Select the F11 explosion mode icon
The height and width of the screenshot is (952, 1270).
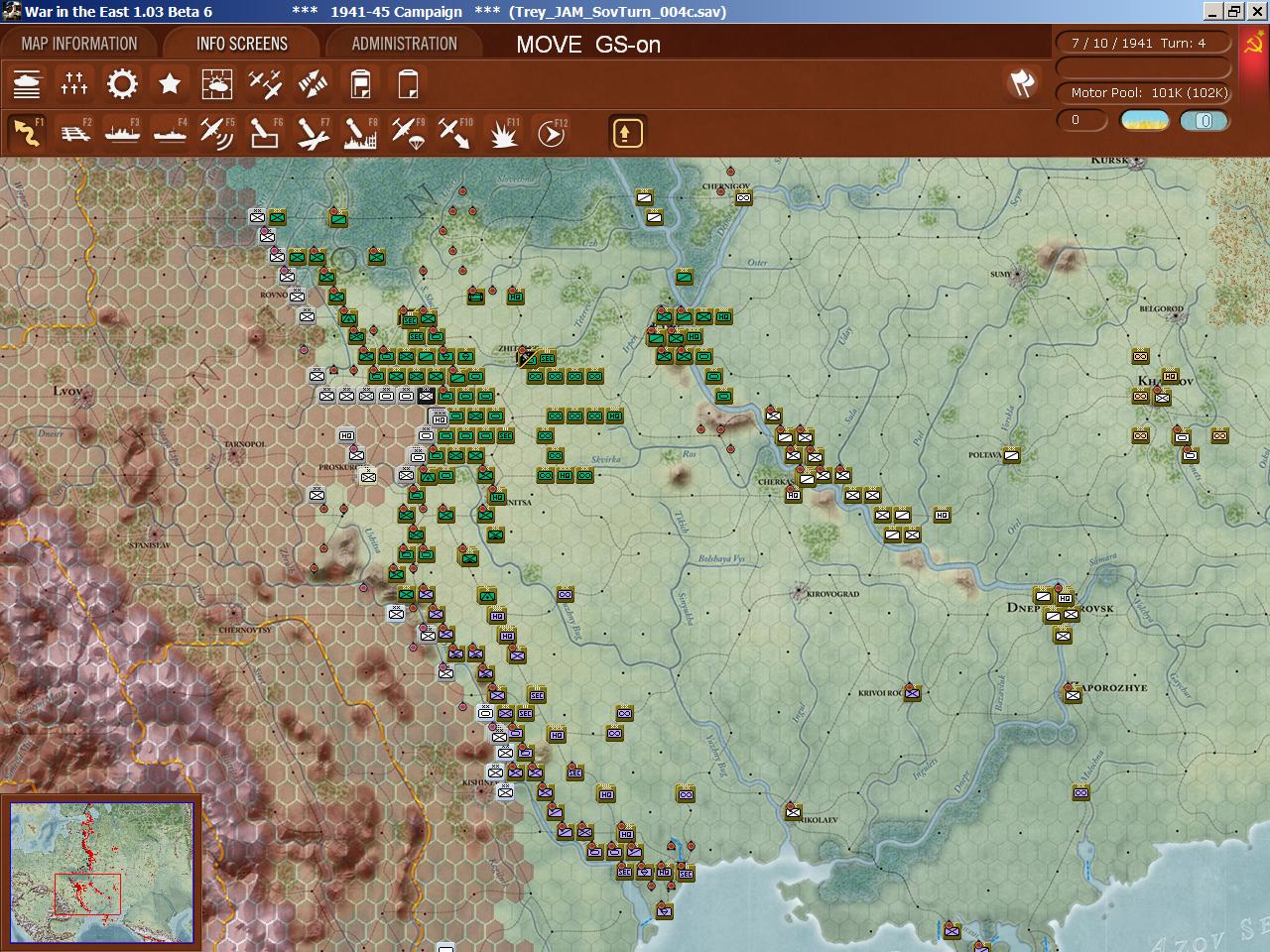[x=503, y=133]
